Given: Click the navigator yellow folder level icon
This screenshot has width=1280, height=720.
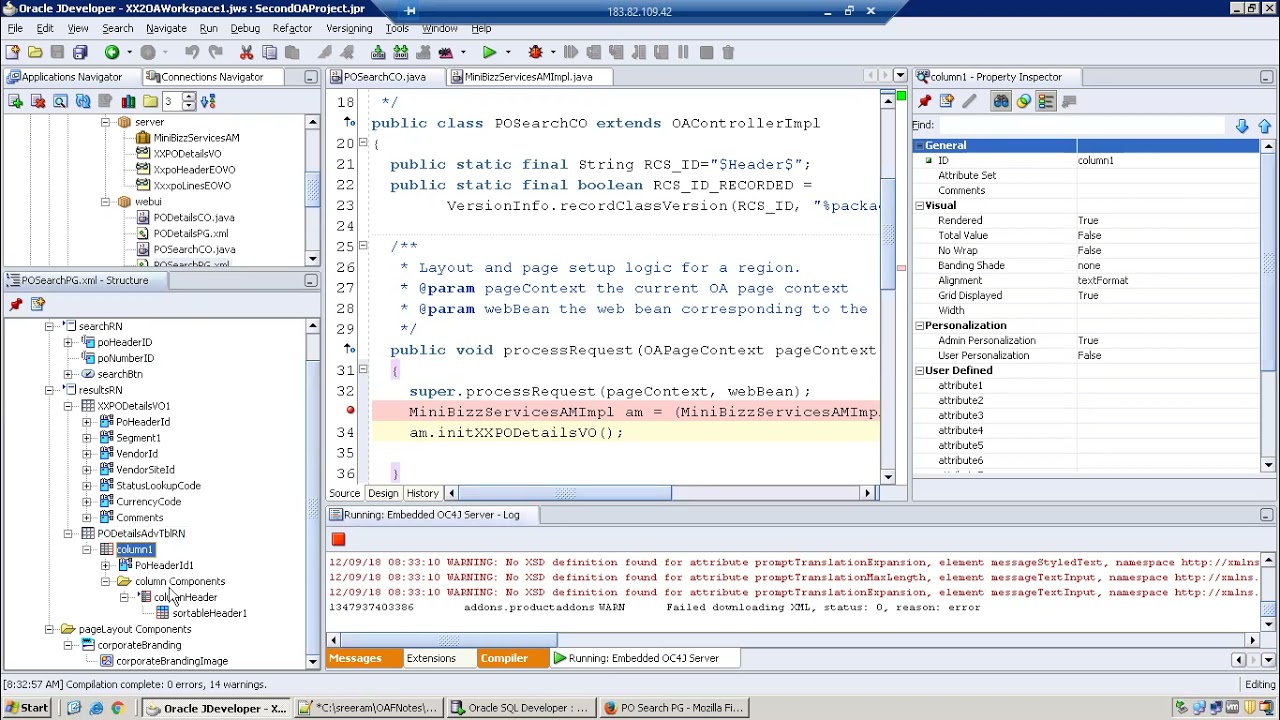Looking at the screenshot, I should pyautogui.click(x=150, y=101).
